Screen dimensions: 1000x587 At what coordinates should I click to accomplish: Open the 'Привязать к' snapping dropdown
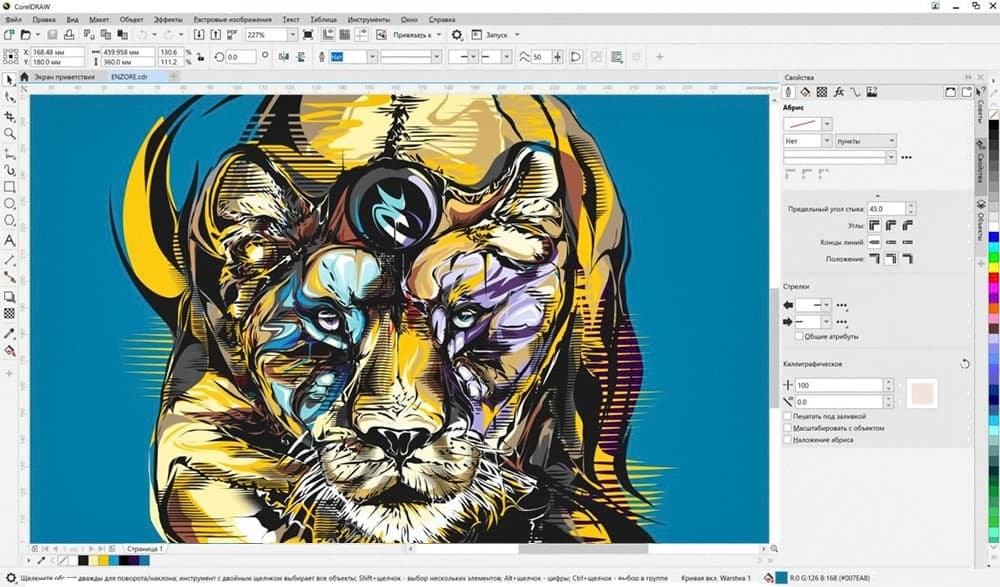tap(440, 34)
